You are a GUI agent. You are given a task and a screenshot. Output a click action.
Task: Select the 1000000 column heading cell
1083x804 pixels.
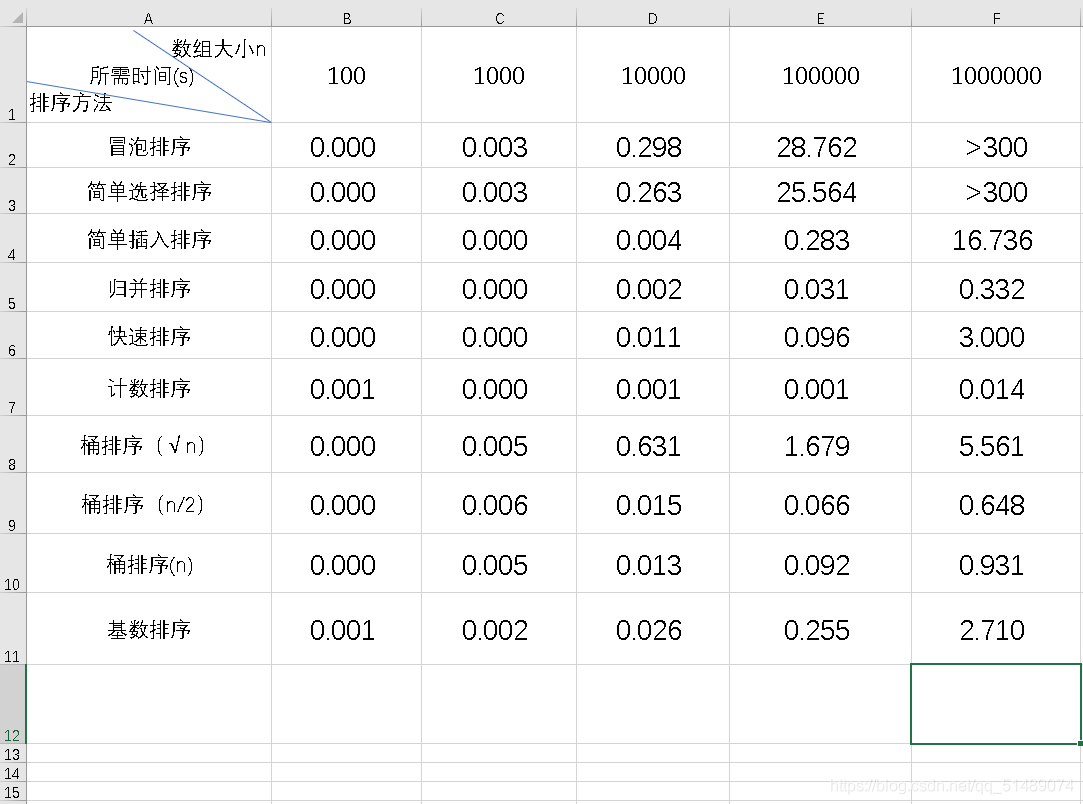tap(996, 75)
